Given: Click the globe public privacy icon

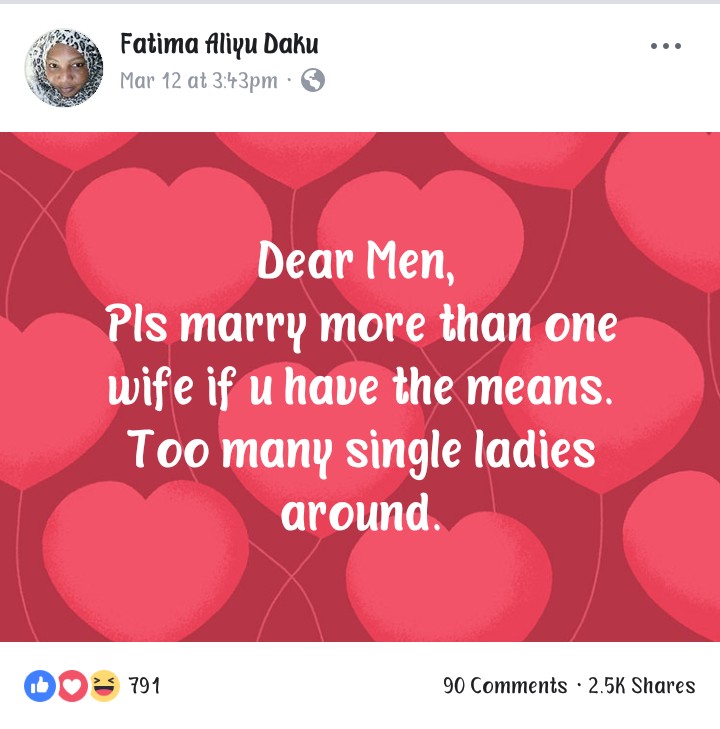Looking at the screenshot, I should coord(313,81).
